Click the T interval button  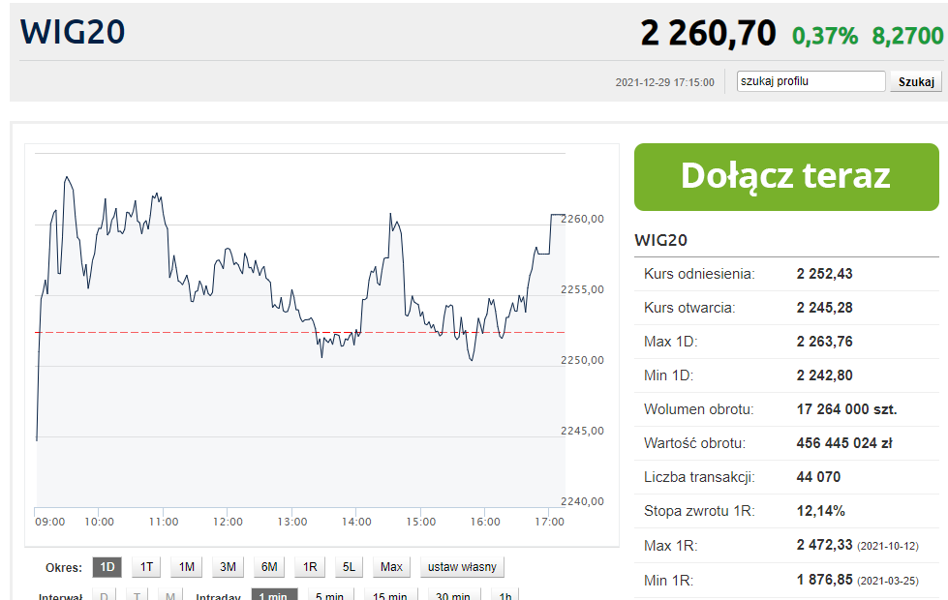coord(137,595)
